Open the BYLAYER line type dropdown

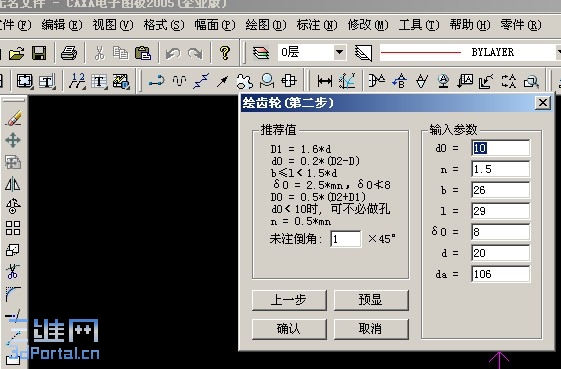point(559,53)
